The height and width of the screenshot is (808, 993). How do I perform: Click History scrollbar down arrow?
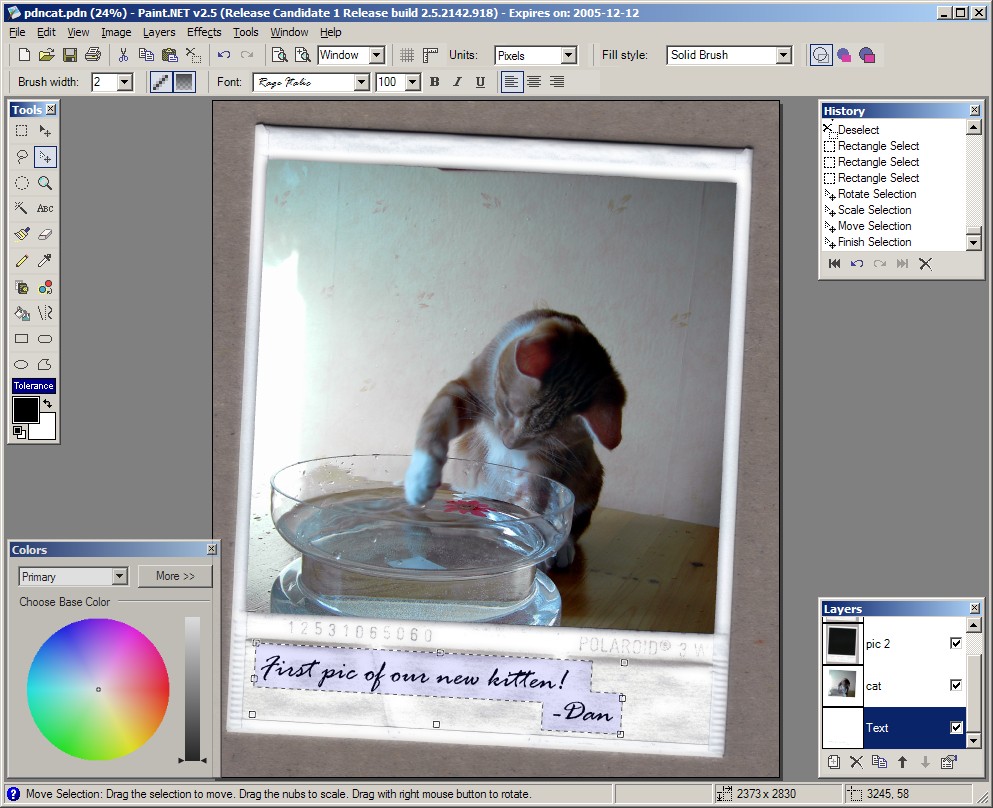pos(974,243)
